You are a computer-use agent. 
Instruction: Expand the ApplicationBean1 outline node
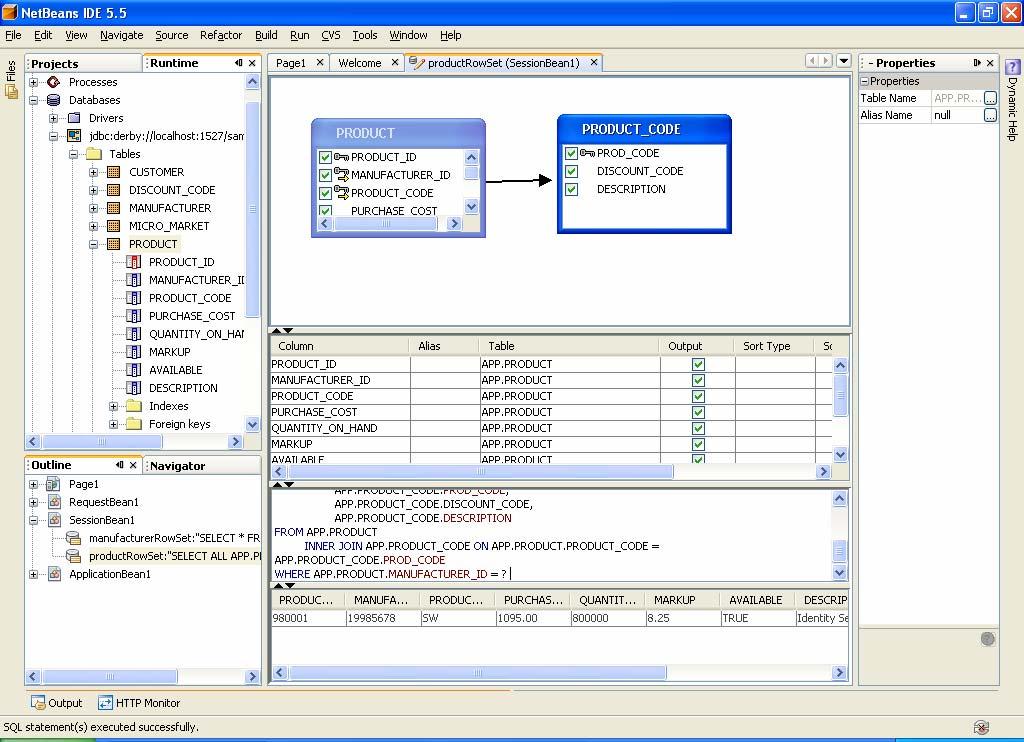(x=34, y=574)
